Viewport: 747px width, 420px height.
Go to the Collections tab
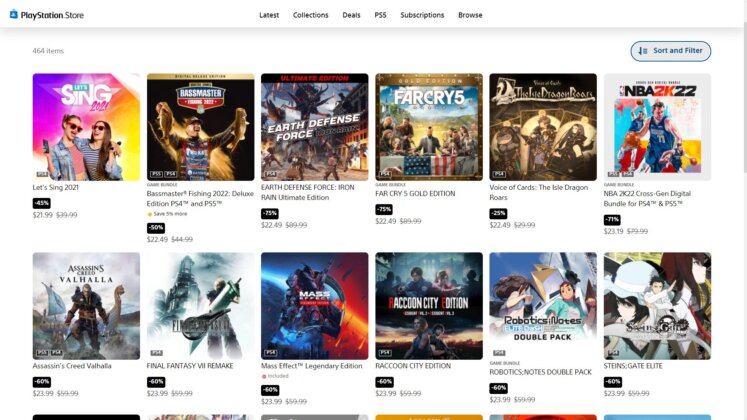point(310,15)
